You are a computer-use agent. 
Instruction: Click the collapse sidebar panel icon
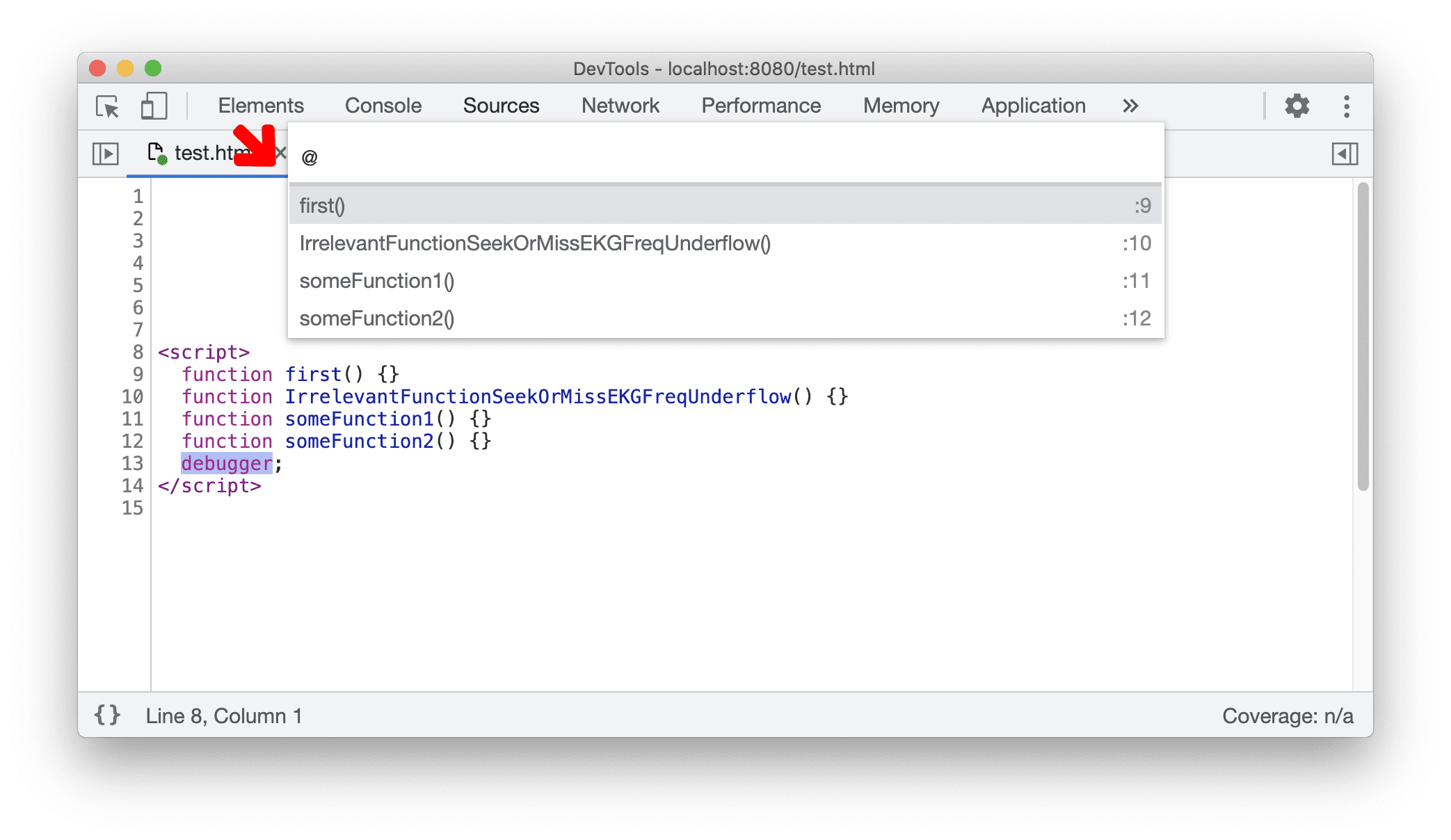click(1345, 153)
